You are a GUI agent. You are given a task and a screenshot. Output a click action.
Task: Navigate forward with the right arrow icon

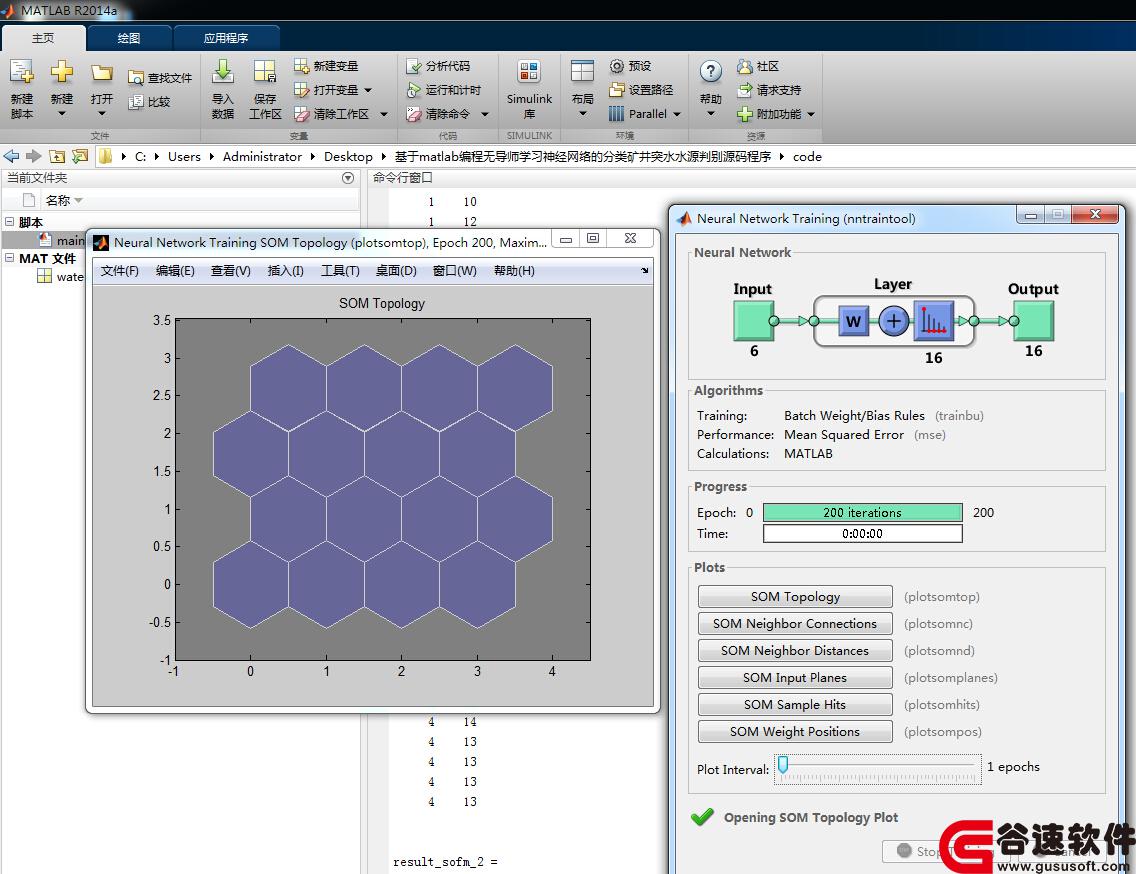[33, 156]
